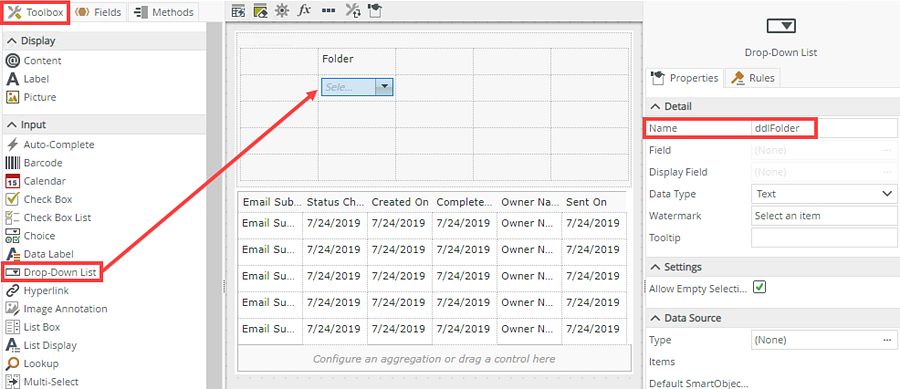Select the Picture control

31,97
